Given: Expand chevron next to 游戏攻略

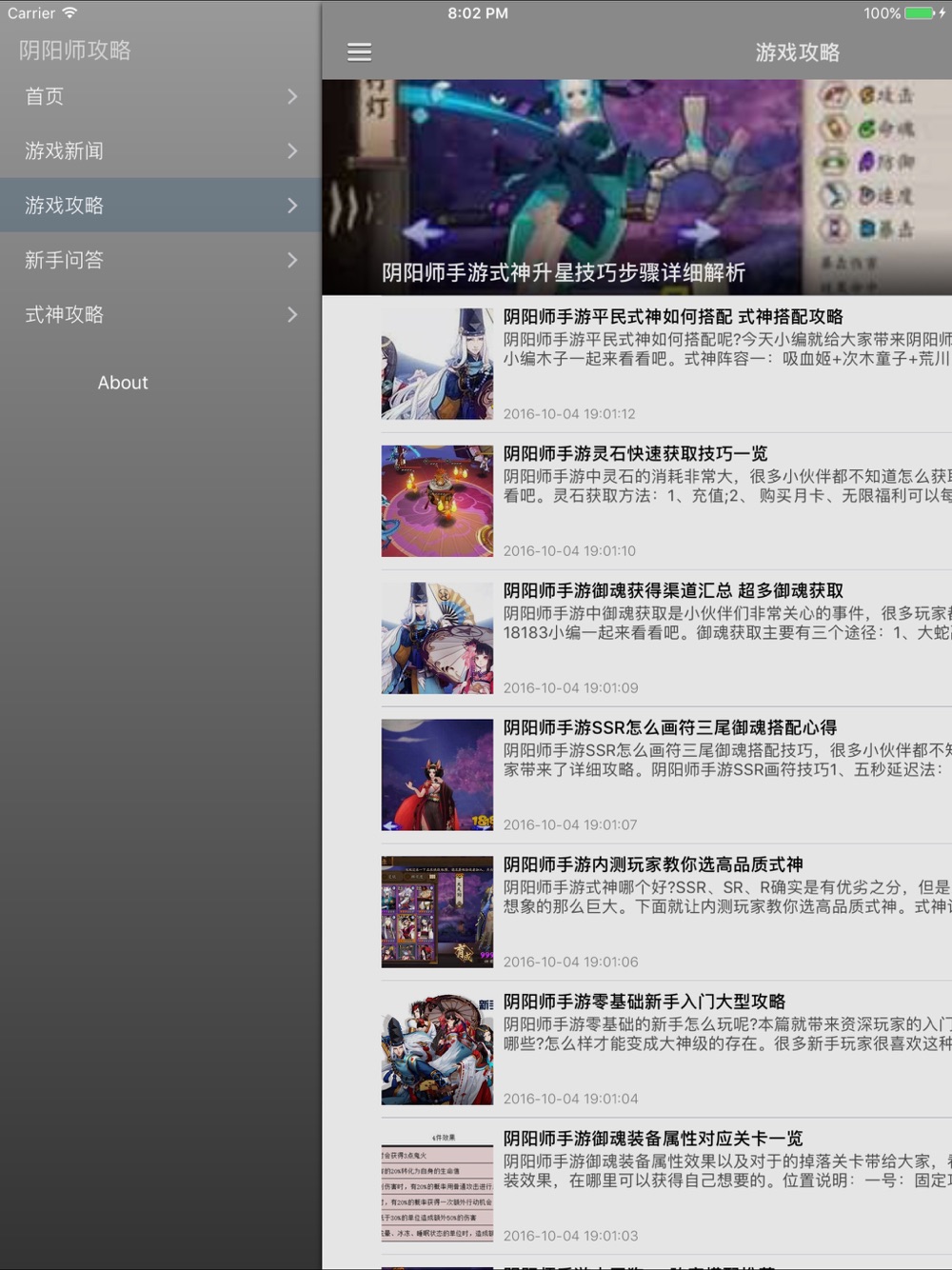Looking at the screenshot, I should click(292, 205).
